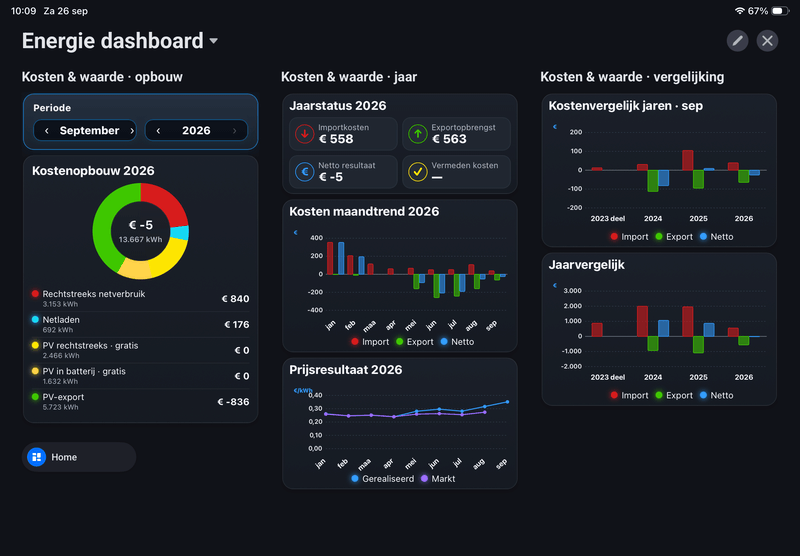This screenshot has height=556, width=800.
Task: Toggle Netto series in Kostenvergelijk jaren legend
Action: pyautogui.click(x=716, y=237)
